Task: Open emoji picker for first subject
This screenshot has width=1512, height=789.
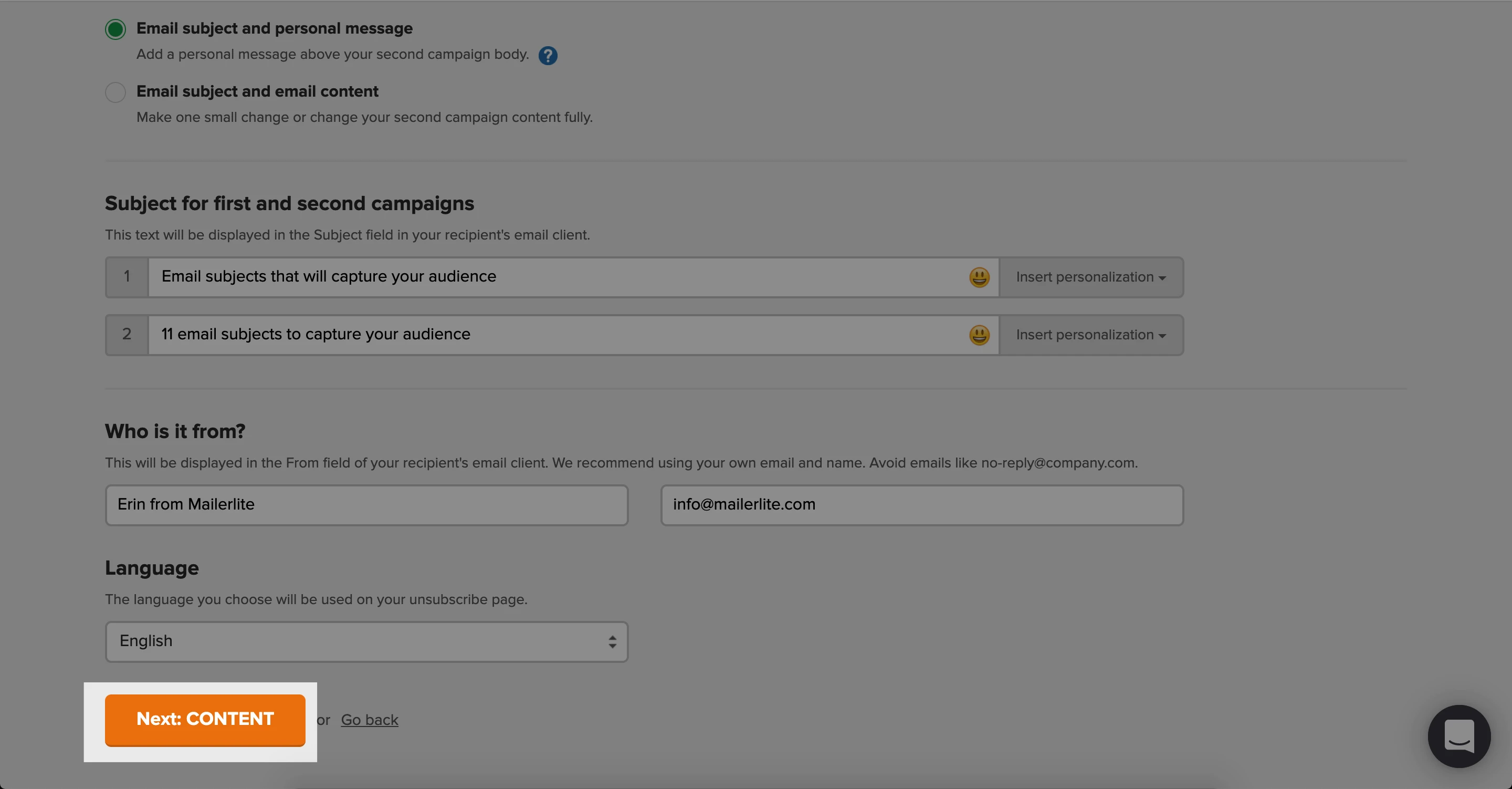Action: [x=979, y=277]
